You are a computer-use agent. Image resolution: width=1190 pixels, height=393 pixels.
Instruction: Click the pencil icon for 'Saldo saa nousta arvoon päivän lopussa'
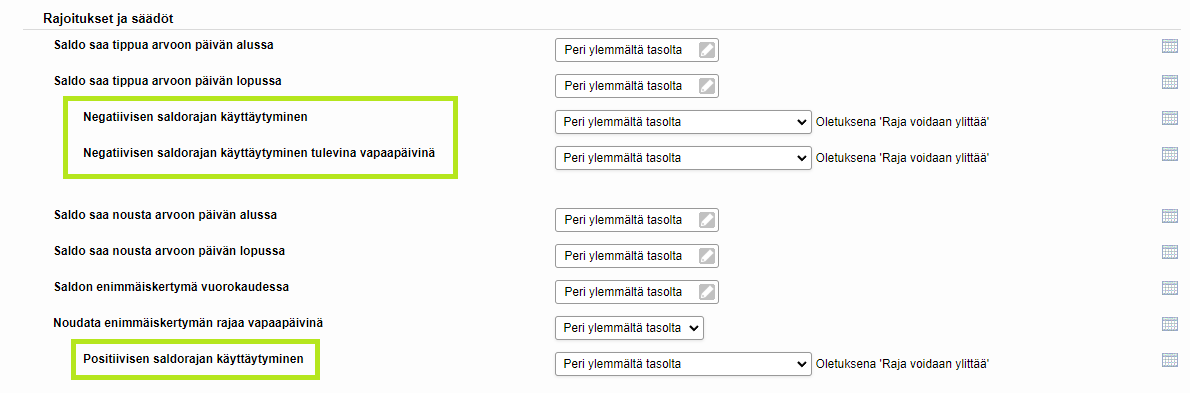click(x=707, y=256)
